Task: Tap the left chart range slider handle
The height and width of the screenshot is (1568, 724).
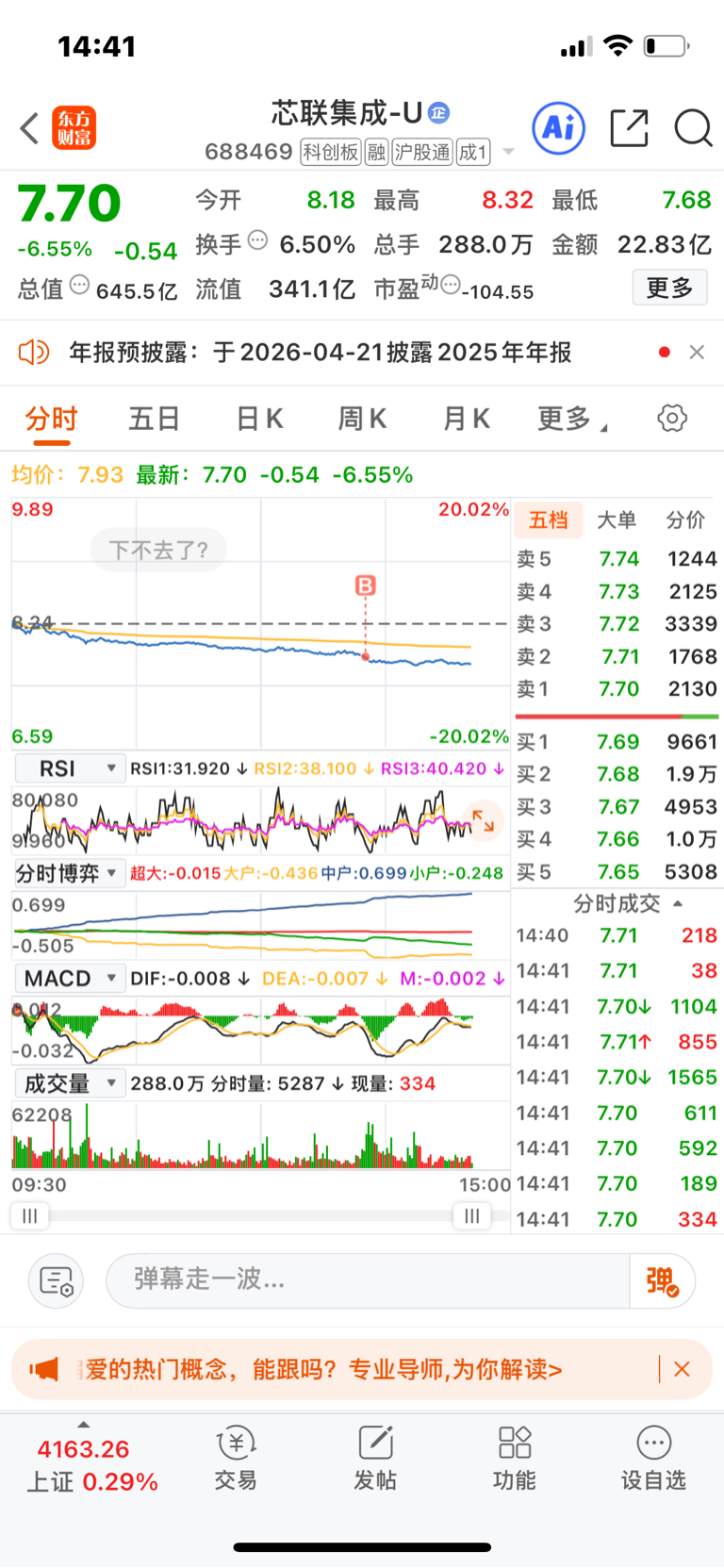Action: tap(29, 1216)
